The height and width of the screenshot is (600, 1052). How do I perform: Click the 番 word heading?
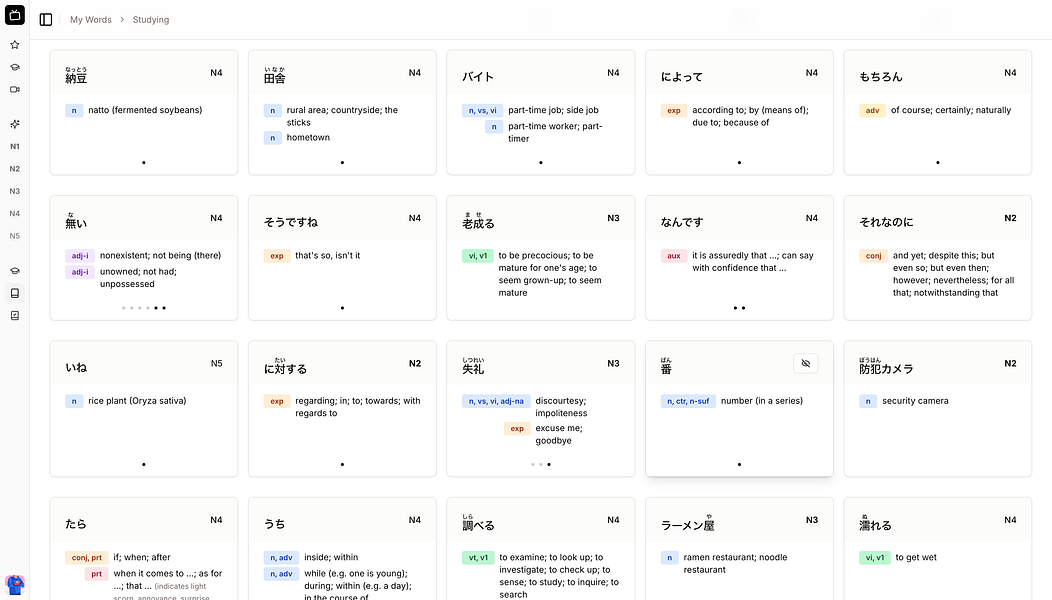click(x=666, y=366)
